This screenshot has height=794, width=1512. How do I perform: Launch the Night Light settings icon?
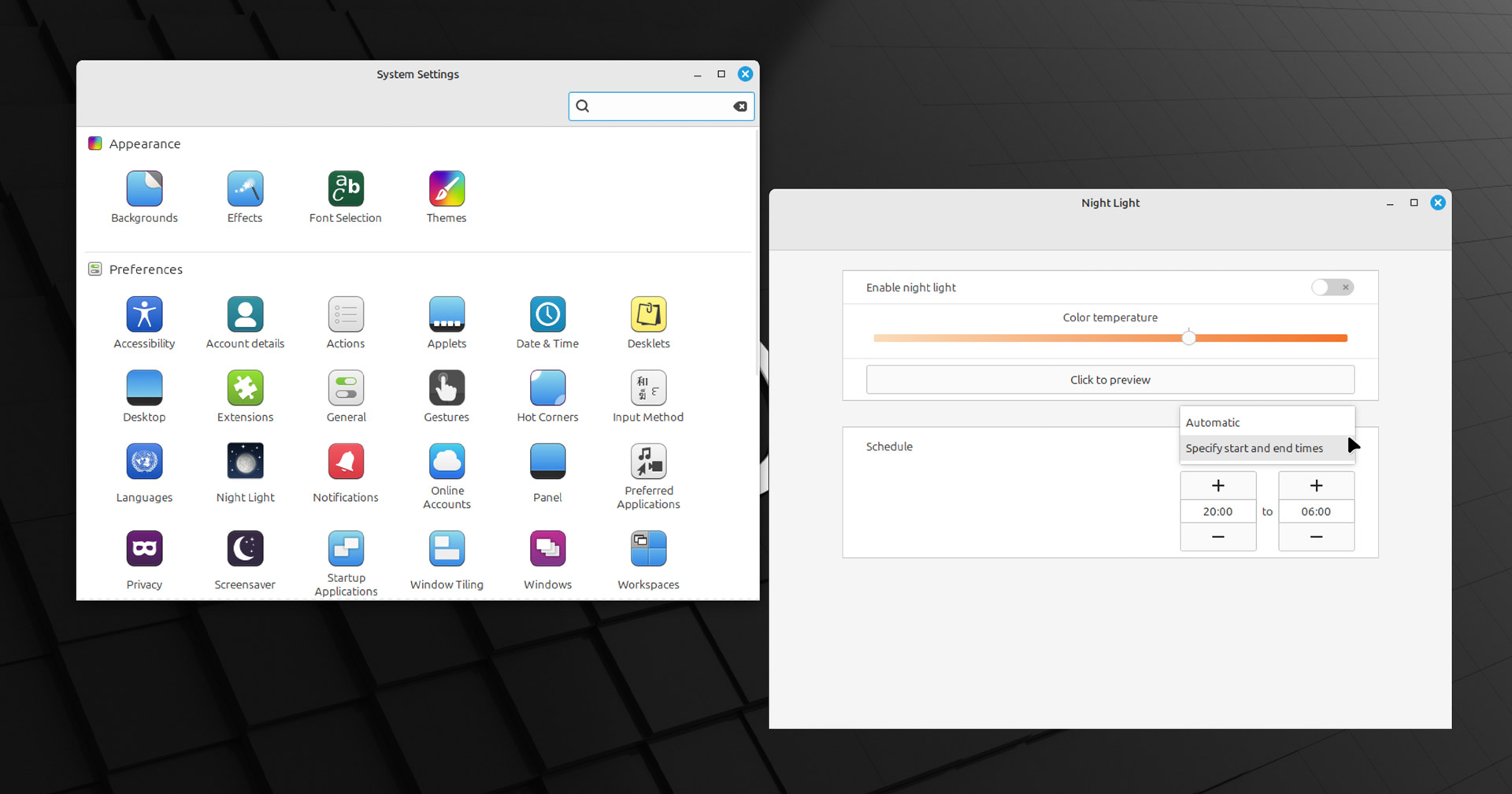(x=245, y=461)
